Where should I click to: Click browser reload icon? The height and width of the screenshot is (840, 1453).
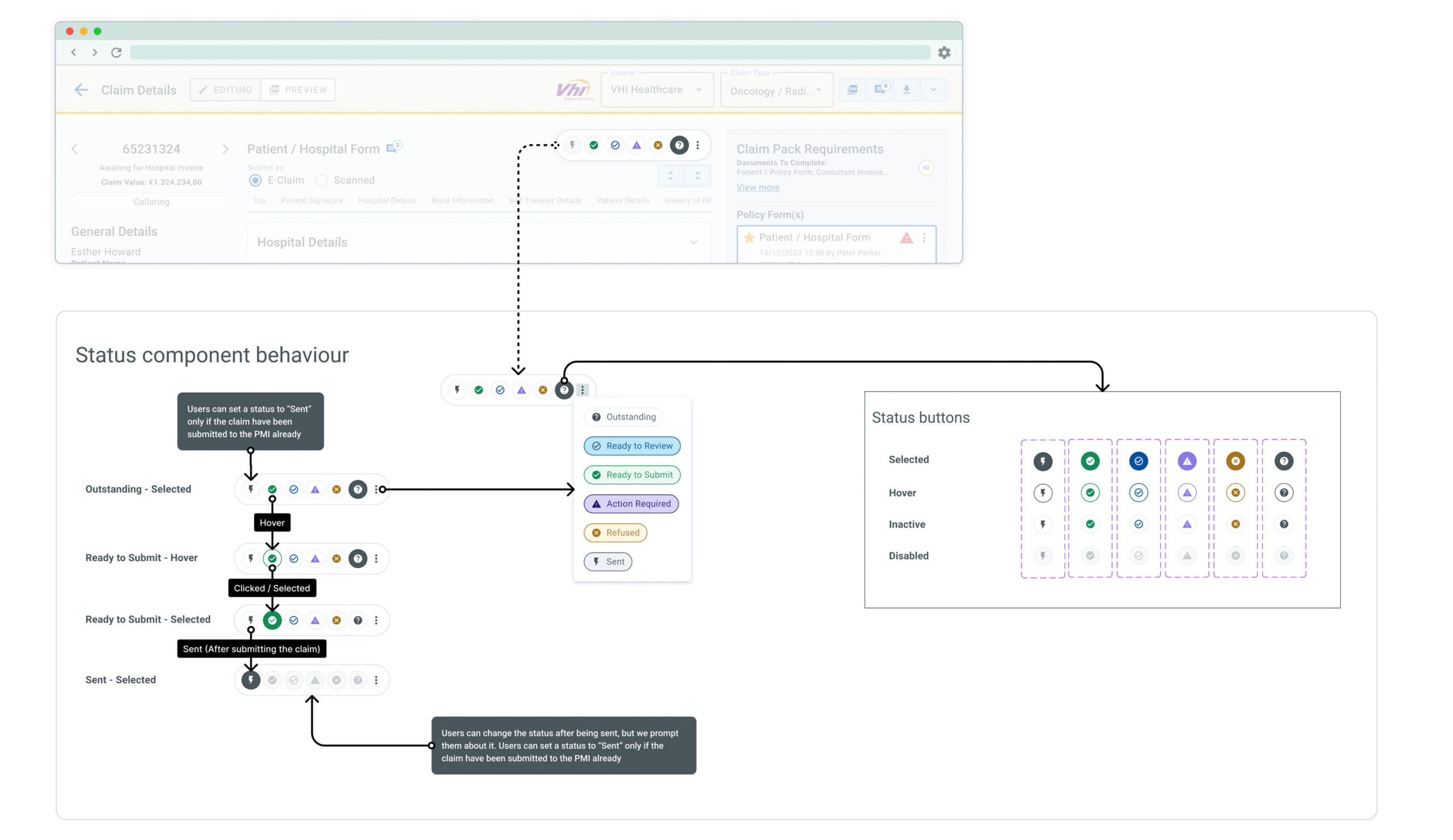[116, 52]
